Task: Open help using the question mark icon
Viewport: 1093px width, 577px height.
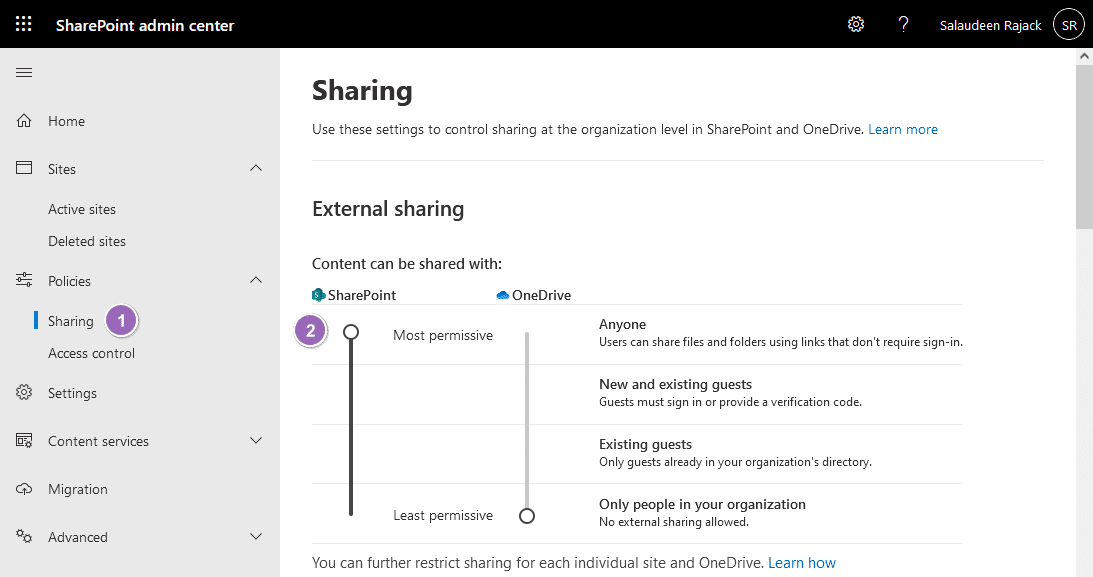Action: (903, 23)
